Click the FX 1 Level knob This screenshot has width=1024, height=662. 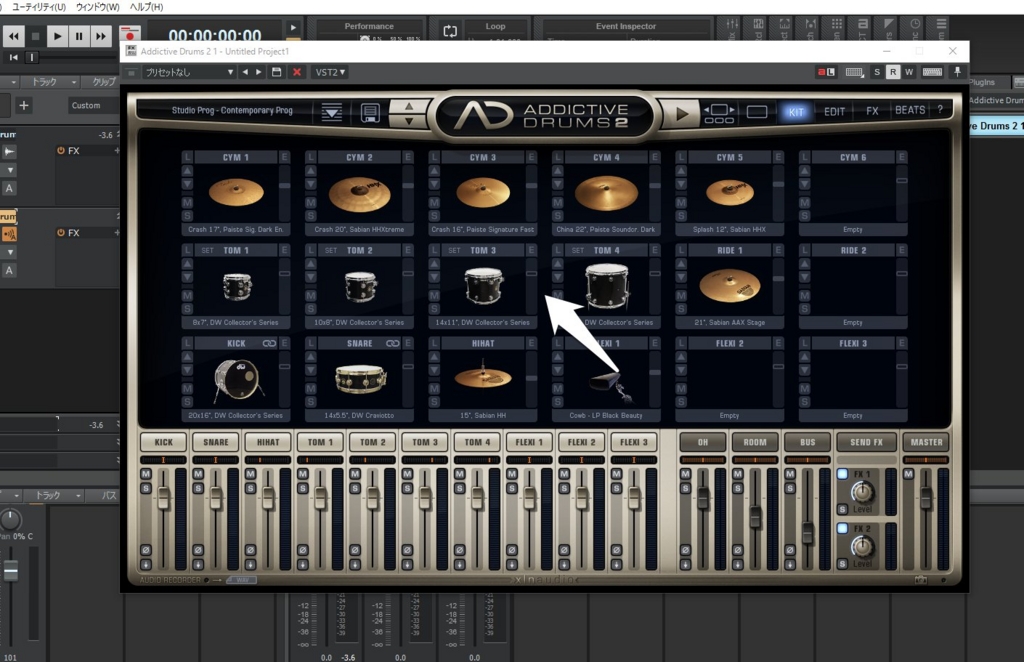862,492
